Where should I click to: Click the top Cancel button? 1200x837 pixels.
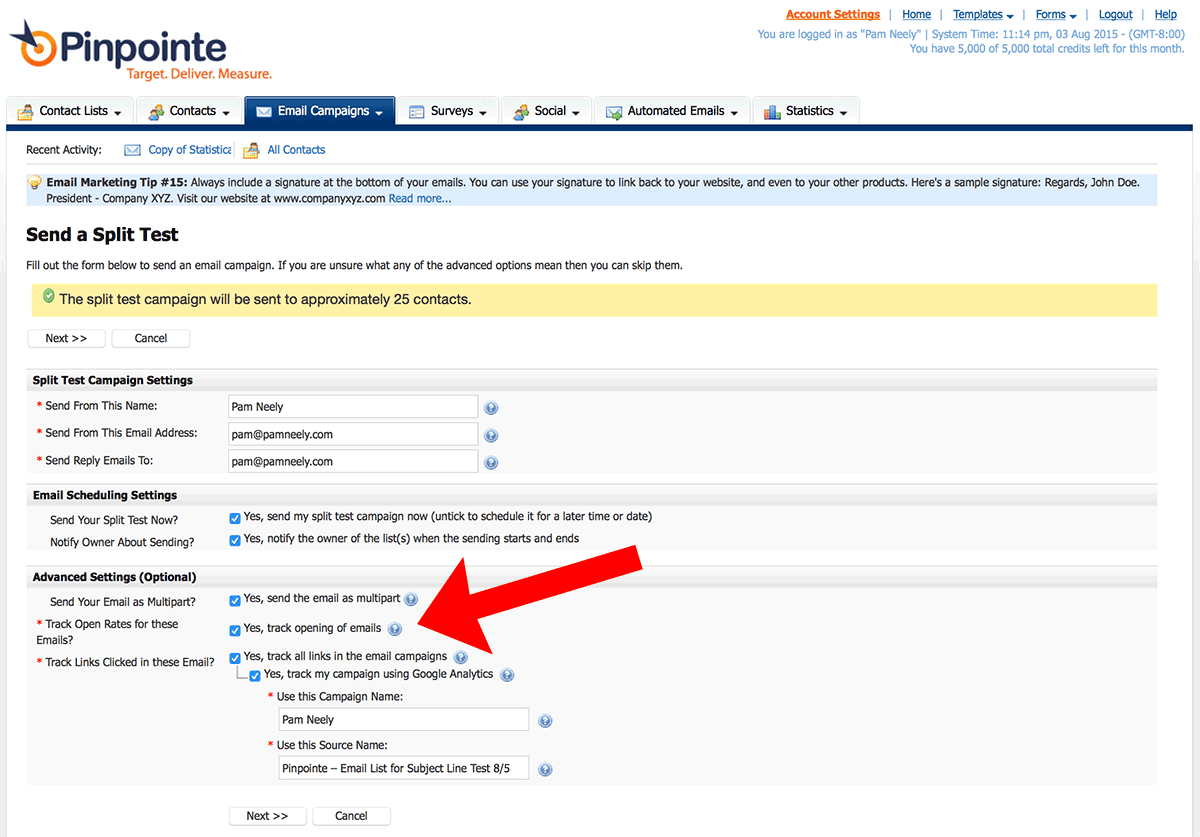coord(151,339)
